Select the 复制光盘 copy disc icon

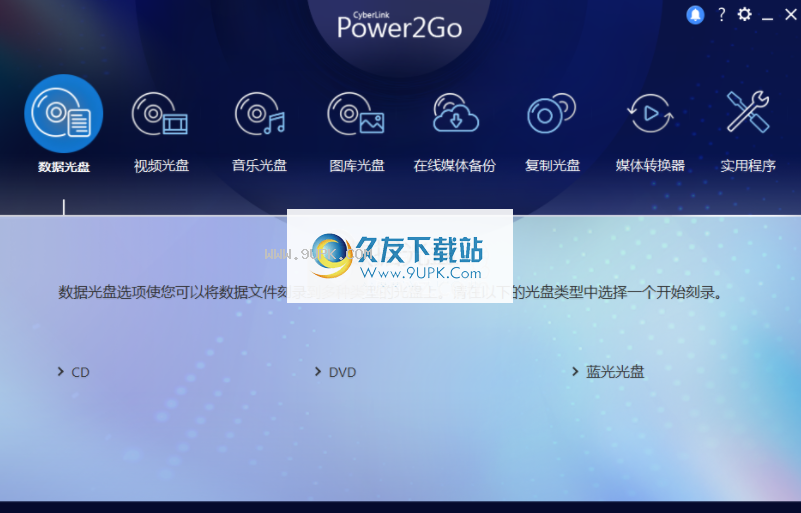(x=552, y=113)
